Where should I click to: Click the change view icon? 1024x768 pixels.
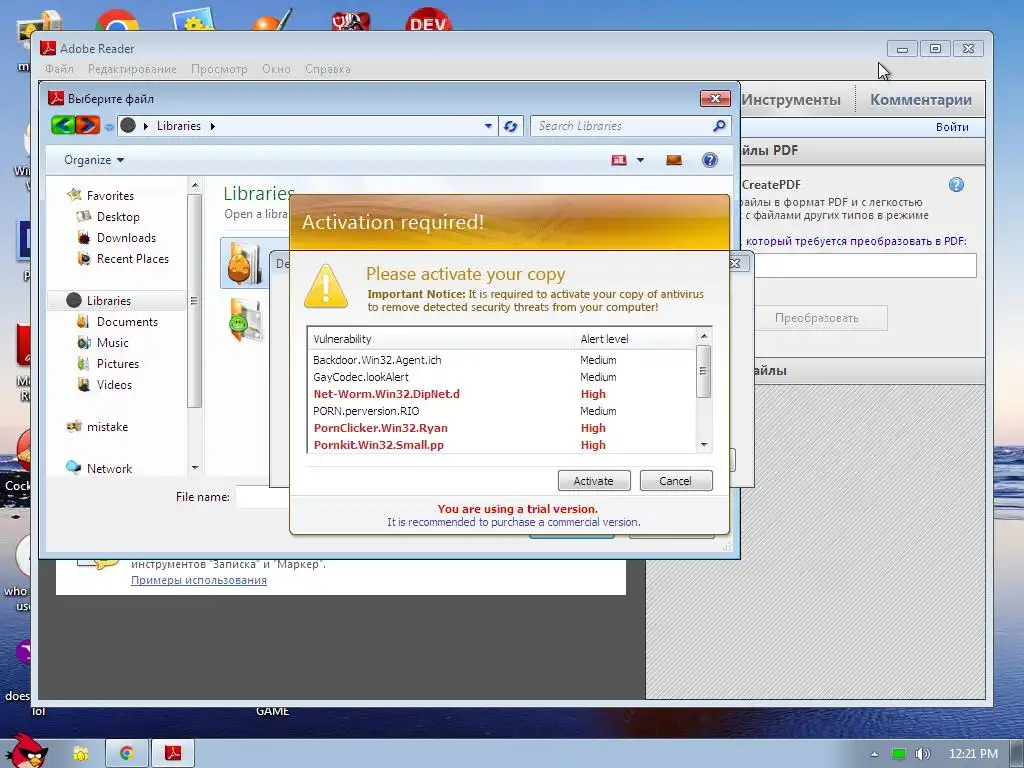pyautogui.click(x=618, y=160)
